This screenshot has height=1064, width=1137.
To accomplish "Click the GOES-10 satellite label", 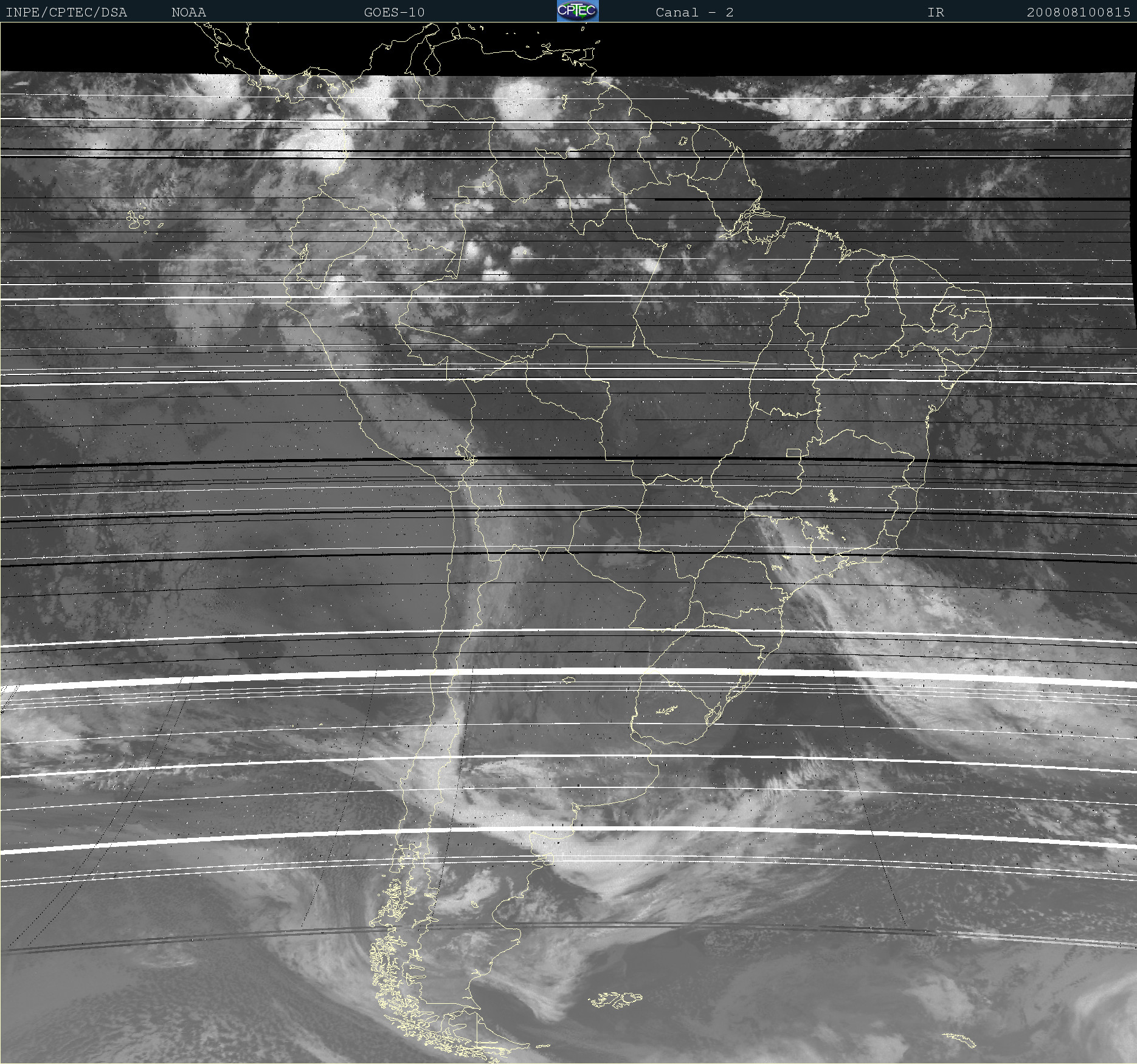I will point(394,12).
